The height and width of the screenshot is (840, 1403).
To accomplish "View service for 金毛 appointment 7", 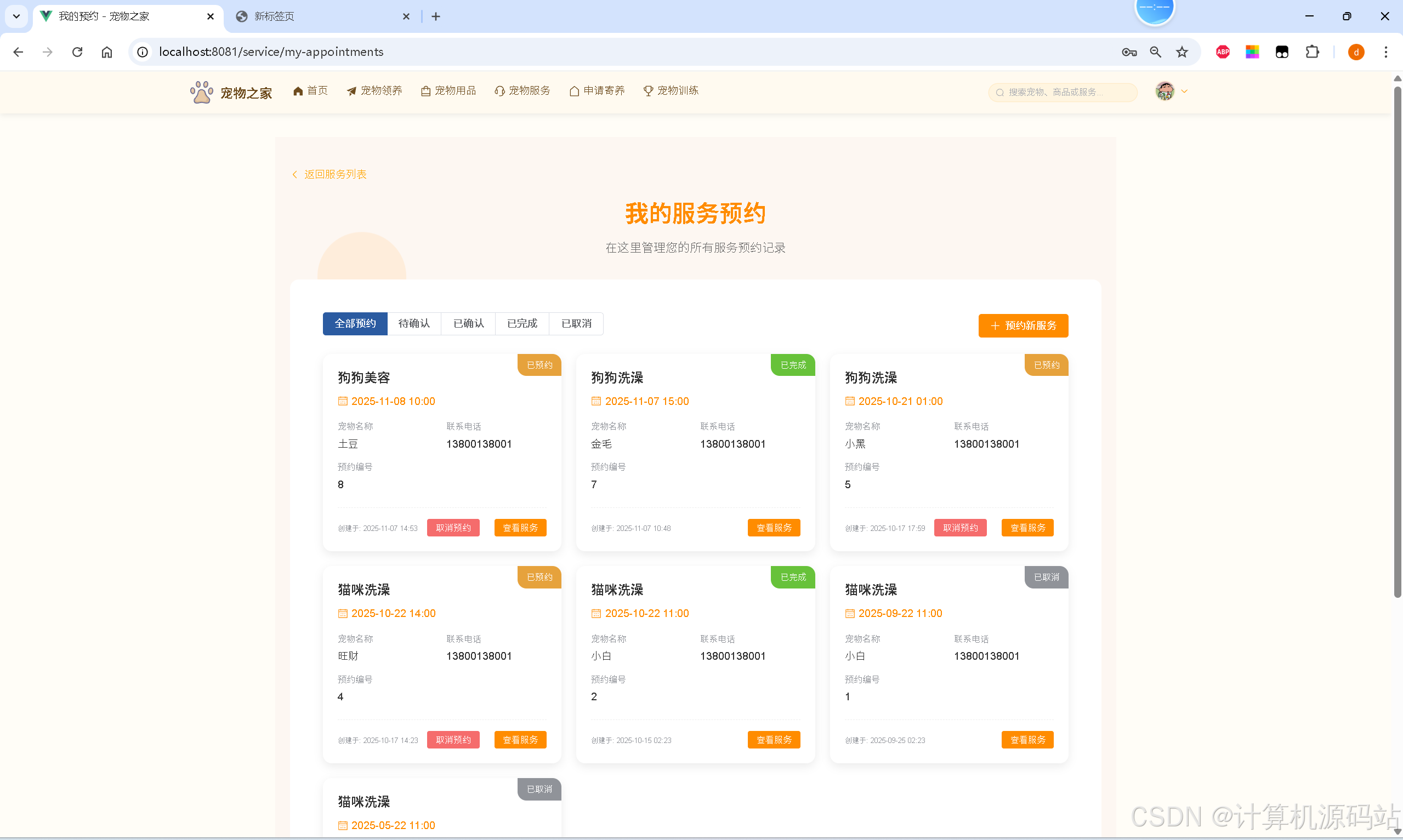I will [774, 528].
